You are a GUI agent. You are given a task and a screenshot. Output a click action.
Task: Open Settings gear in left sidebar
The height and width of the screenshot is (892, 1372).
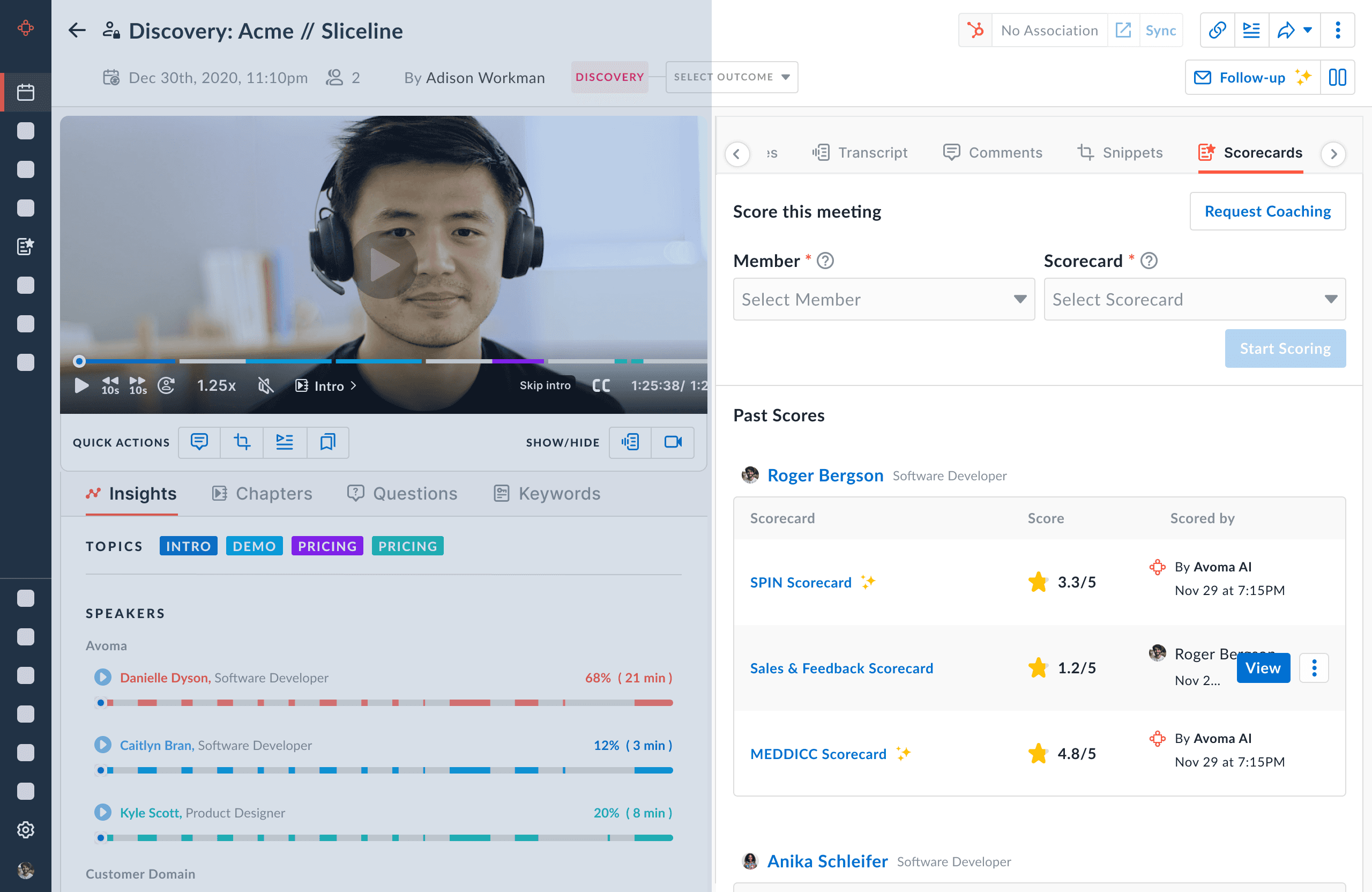25,830
